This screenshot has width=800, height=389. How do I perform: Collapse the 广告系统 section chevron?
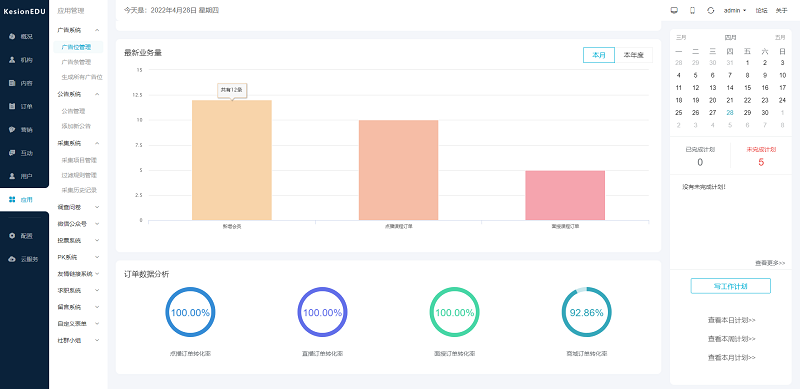[97, 30]
